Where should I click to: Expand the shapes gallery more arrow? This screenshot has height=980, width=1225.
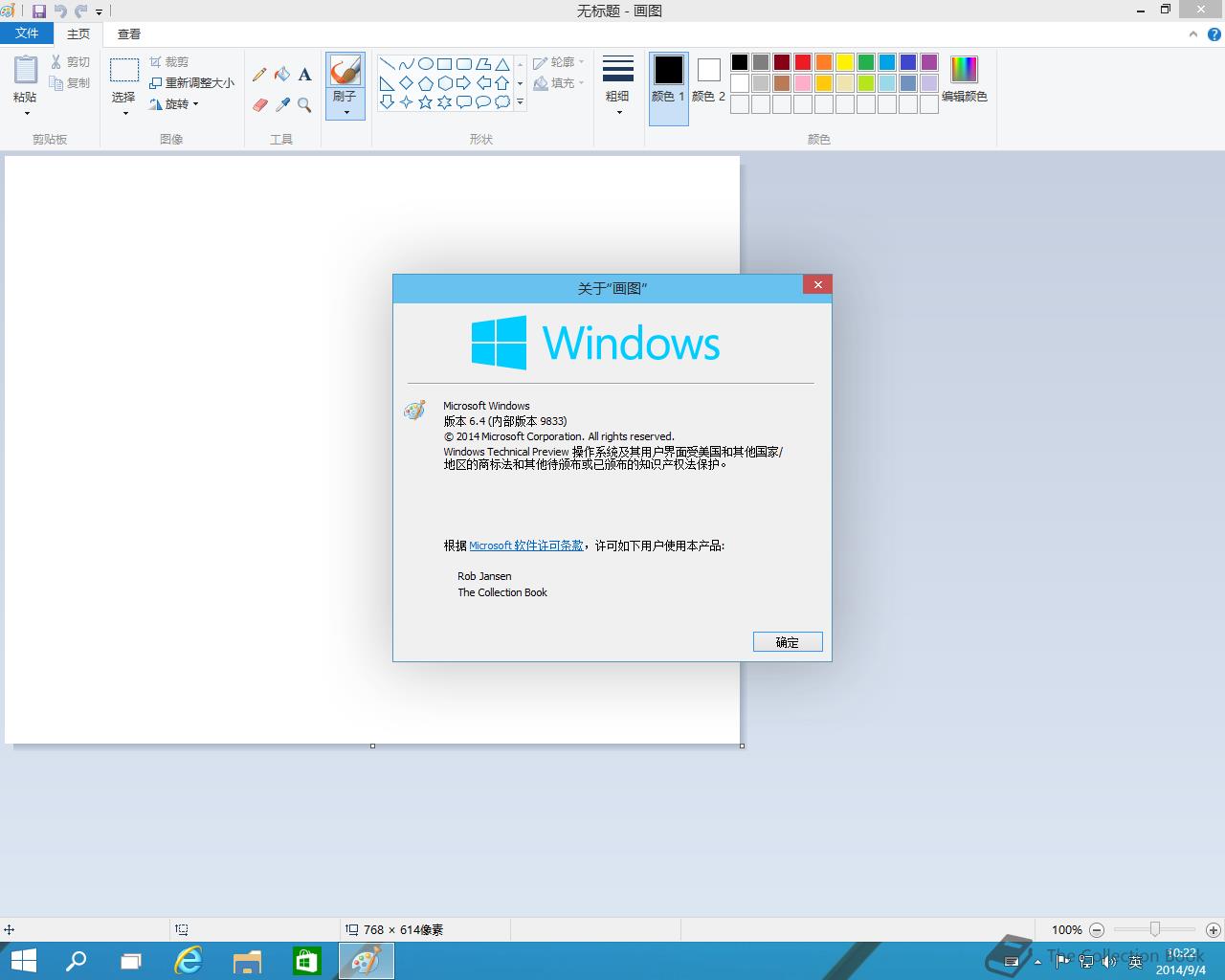pyautogui.click(x=521, y=101)
